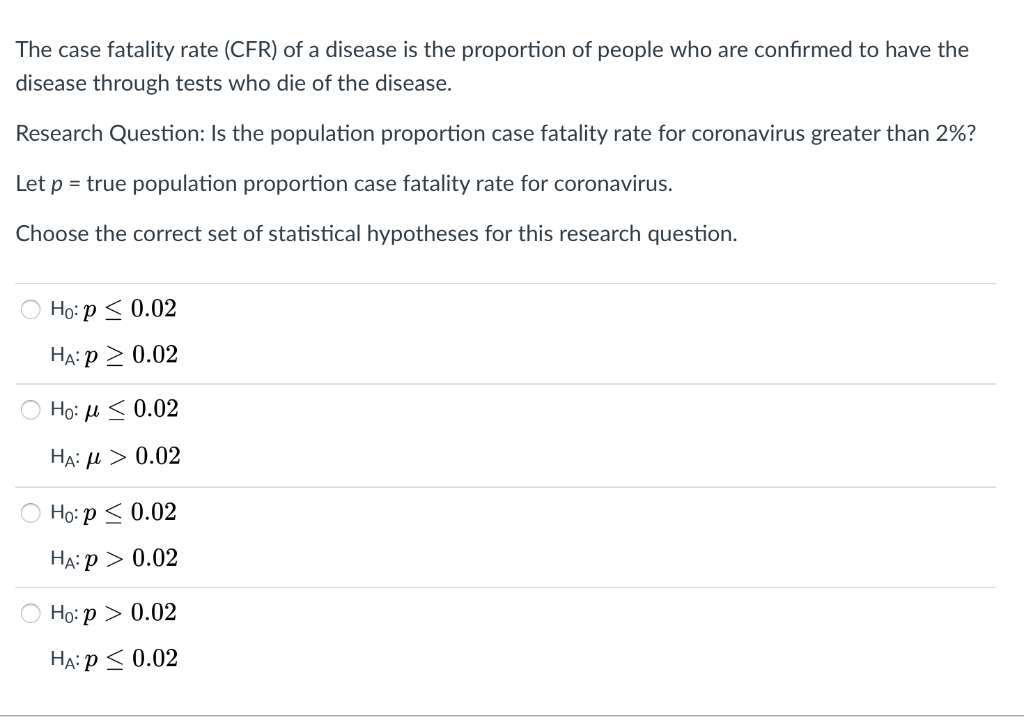Select the radio button for H₀: p > 0.02, Hₐ: p ≤ 0.02
The image size is (1024, 722).
(x=30, y=613)
